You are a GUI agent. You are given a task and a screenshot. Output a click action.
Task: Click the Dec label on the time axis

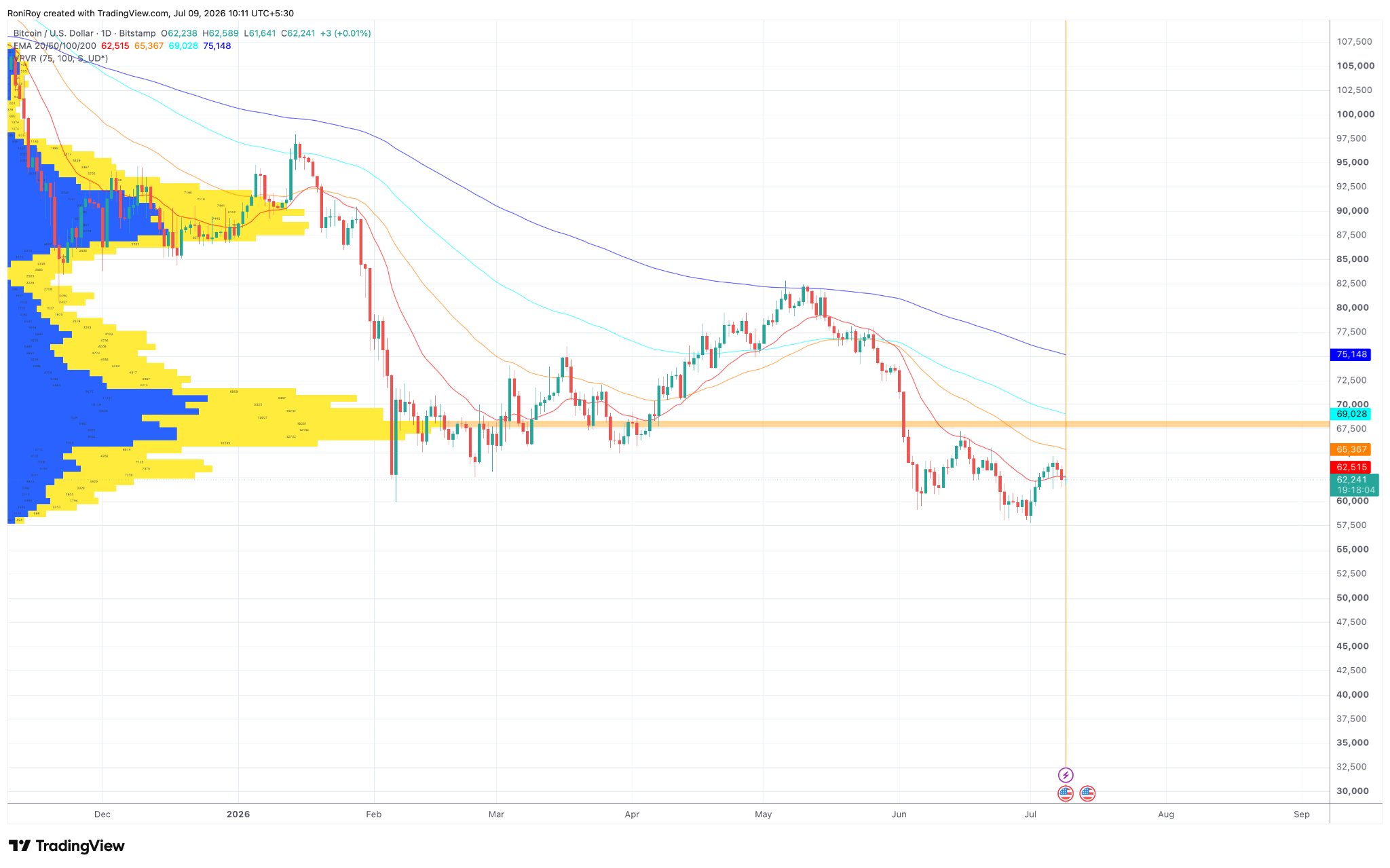point(102,814)
